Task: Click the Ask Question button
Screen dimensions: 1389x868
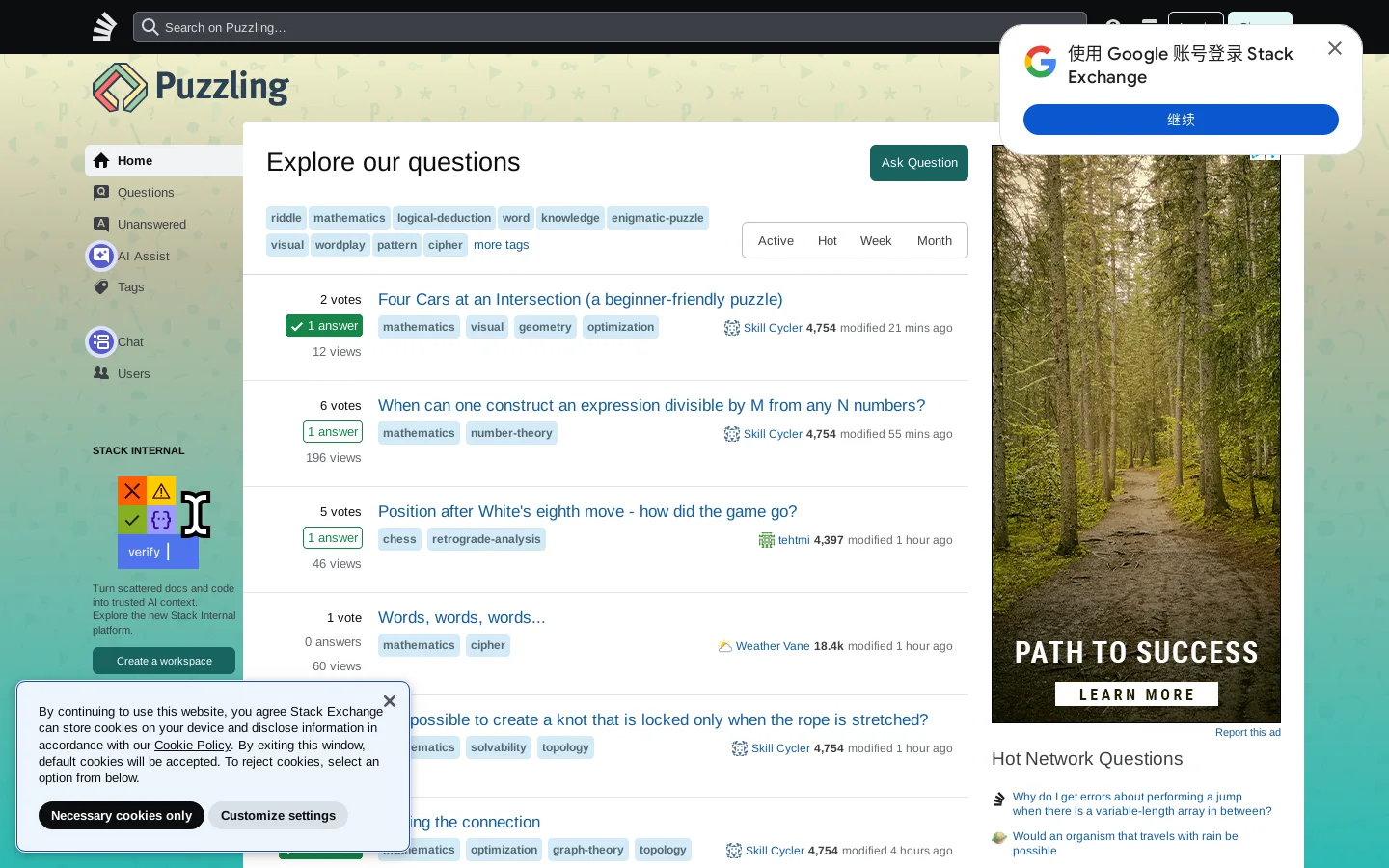Action: pos(919,163)
